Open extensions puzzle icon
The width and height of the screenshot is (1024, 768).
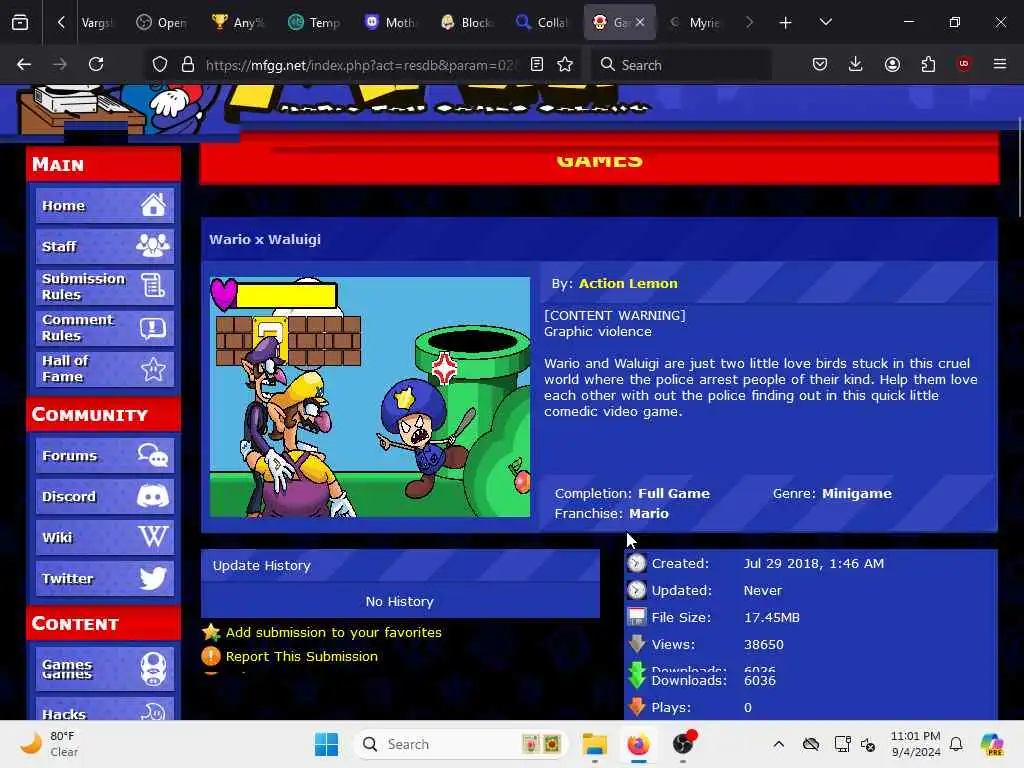[x=928, y=64]
